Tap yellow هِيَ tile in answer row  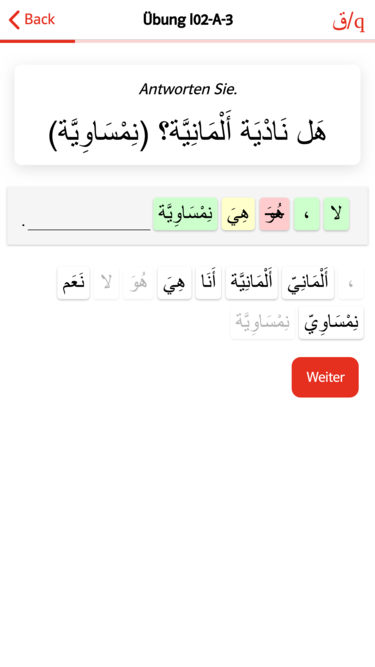[238, 214]
